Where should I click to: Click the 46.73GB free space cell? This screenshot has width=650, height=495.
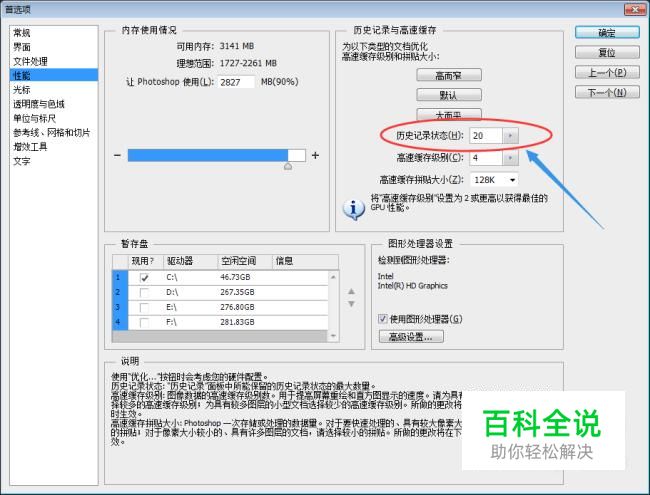(235, 277)
